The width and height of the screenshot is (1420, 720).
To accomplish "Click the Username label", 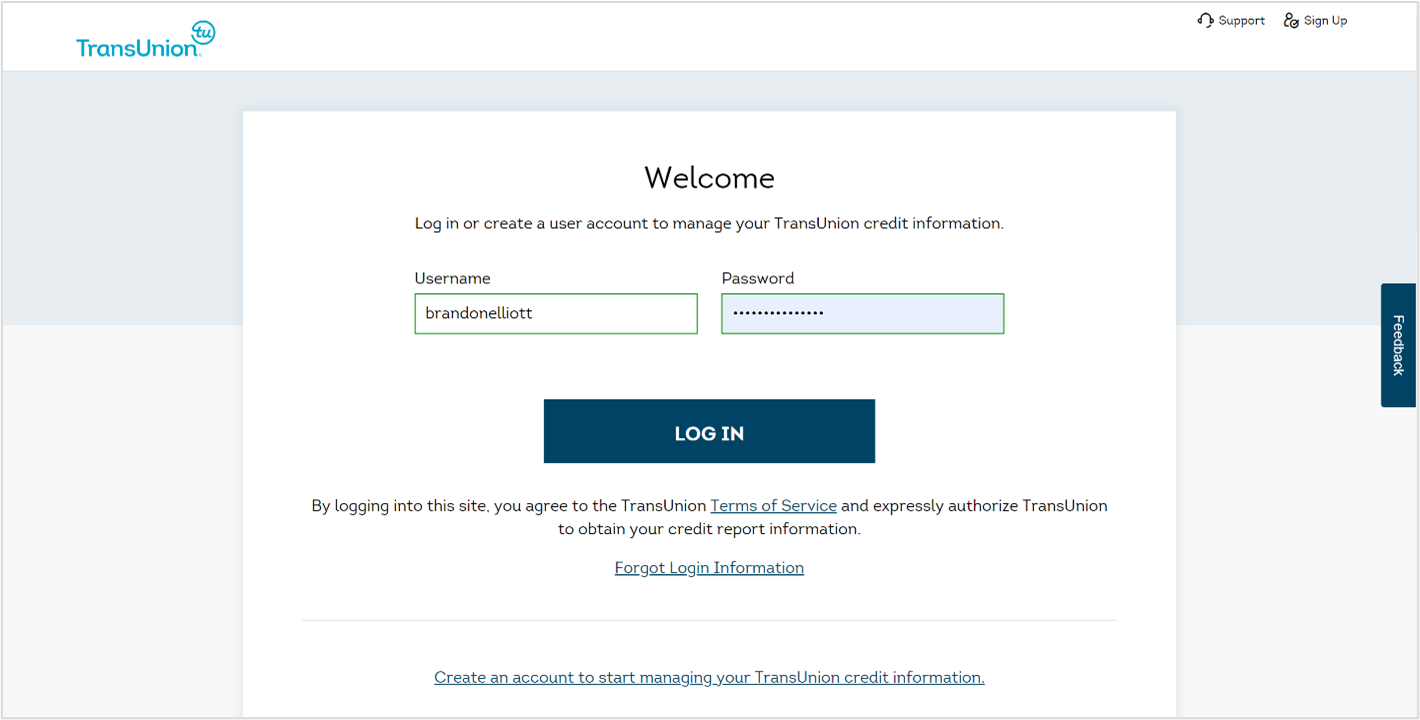I will coord(452,278).
